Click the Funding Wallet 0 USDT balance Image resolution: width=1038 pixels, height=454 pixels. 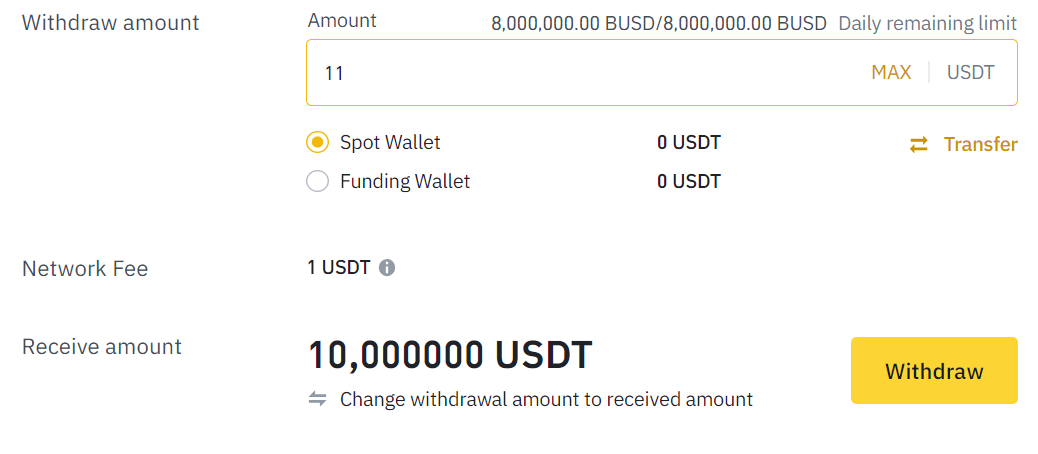click(688, 182)
